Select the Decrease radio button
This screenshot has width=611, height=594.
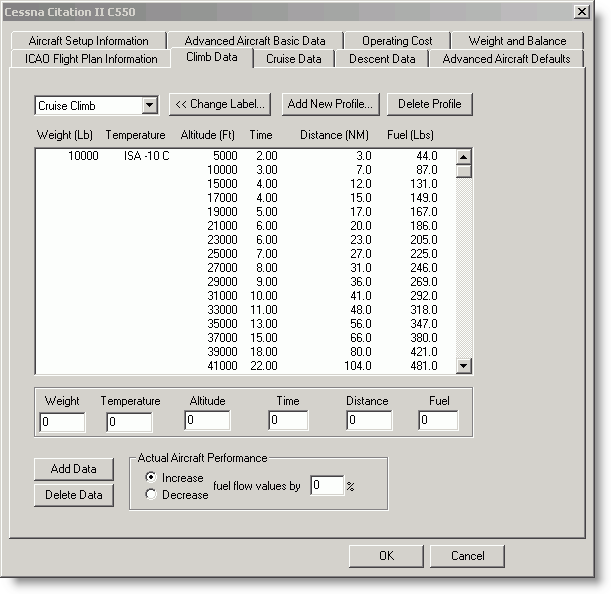[151, 494]
